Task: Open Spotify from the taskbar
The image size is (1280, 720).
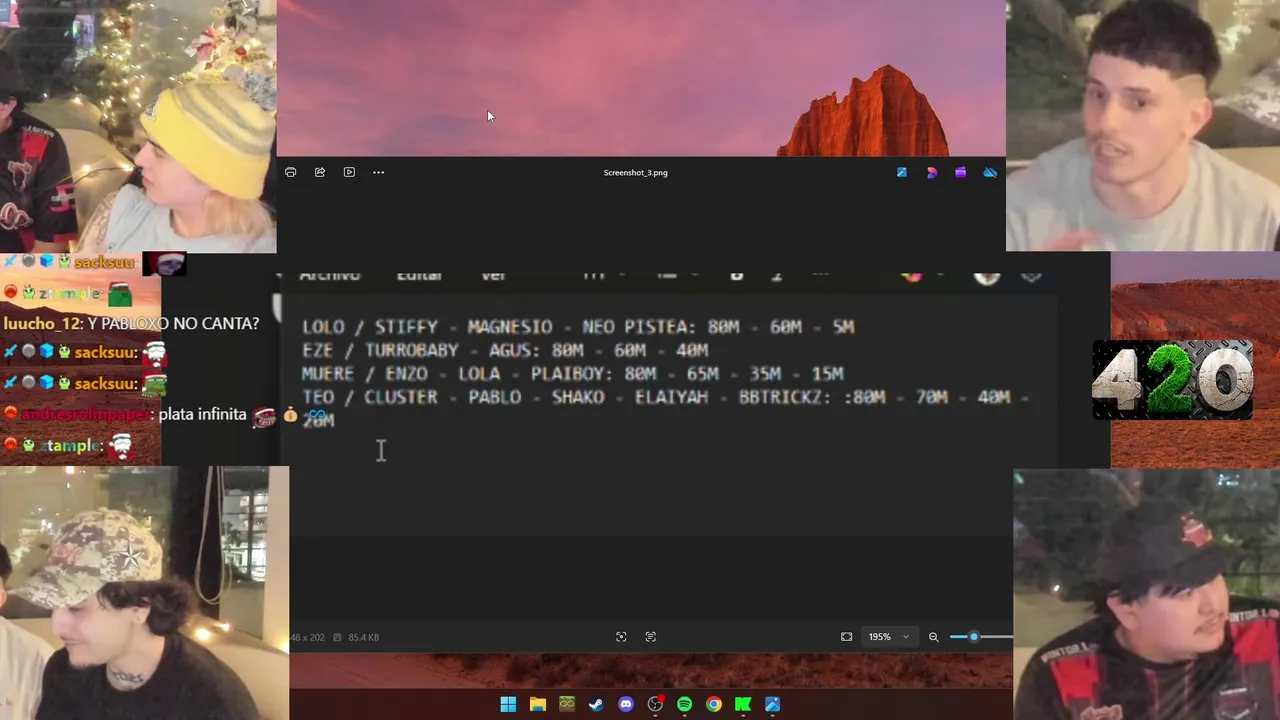Action: 684,704
